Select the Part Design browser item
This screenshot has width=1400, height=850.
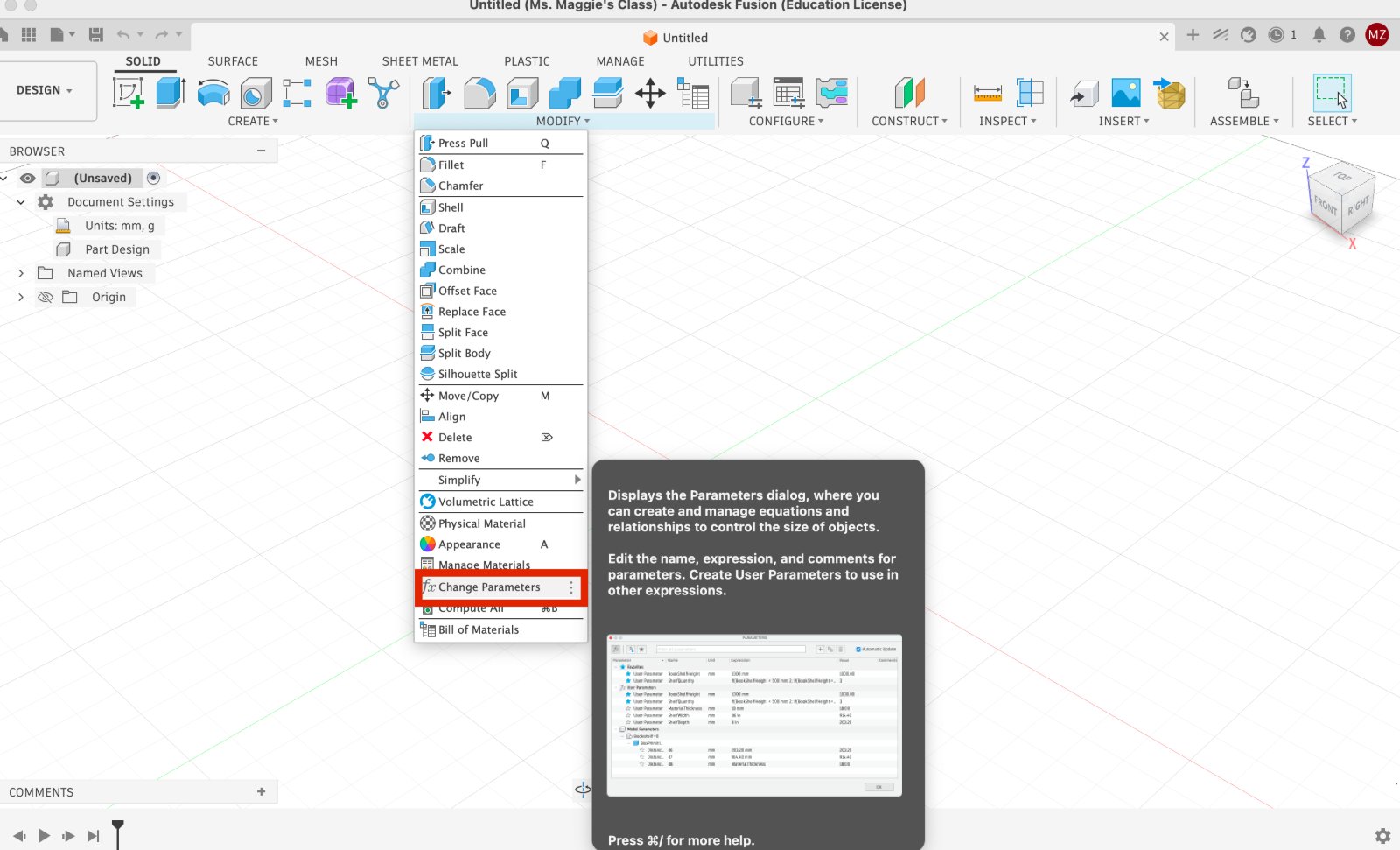117,249
